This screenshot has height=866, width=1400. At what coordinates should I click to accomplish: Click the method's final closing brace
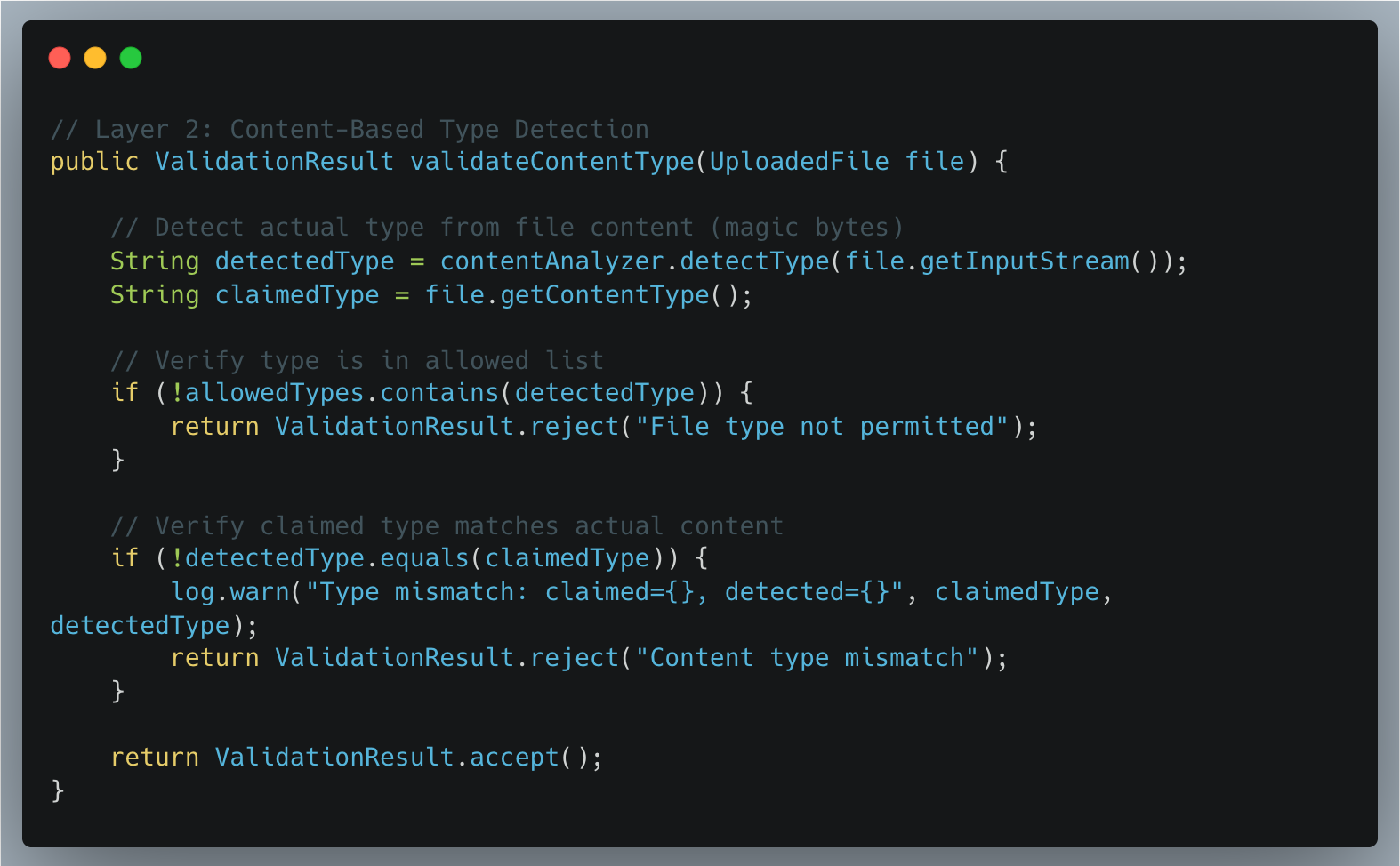[58, 790]
